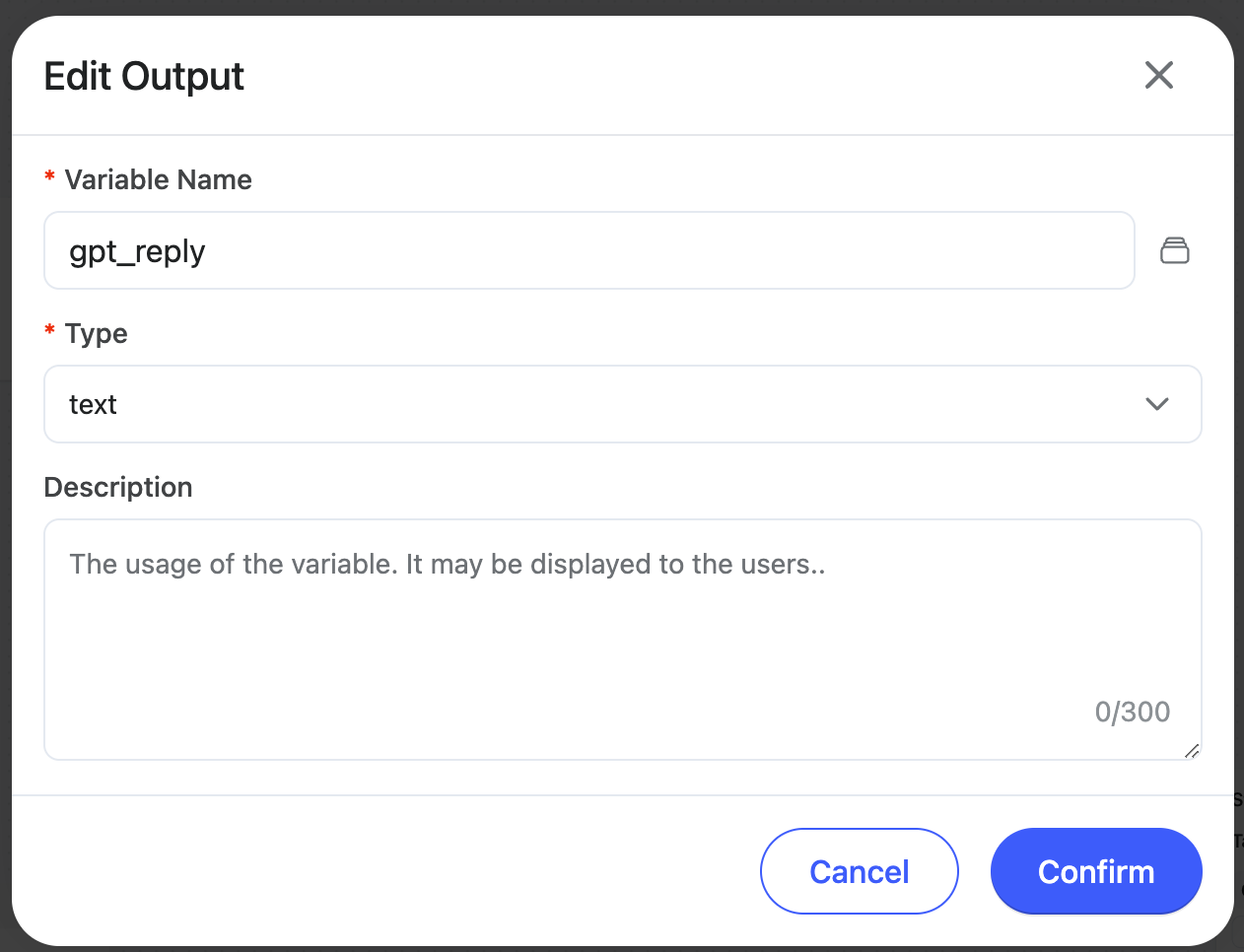Grab the textarea resize handle icon
1244x952 pixels.
click(1191, 751)
